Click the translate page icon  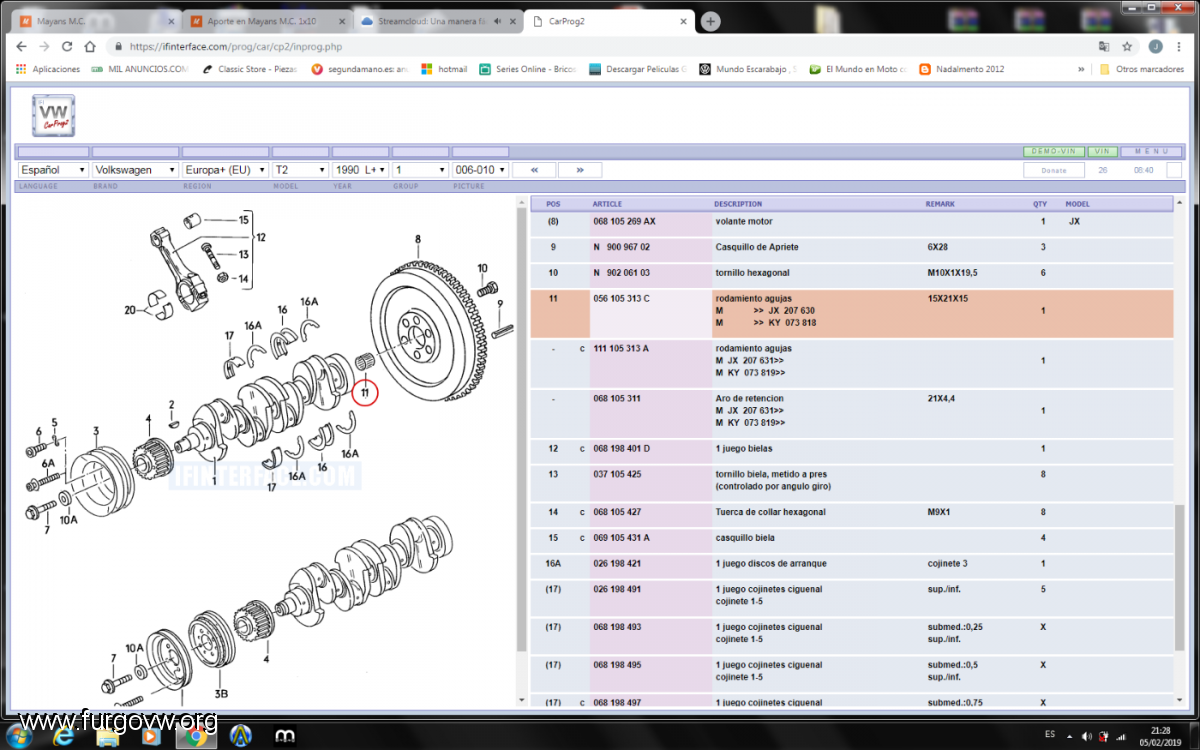pos(1104,46)
